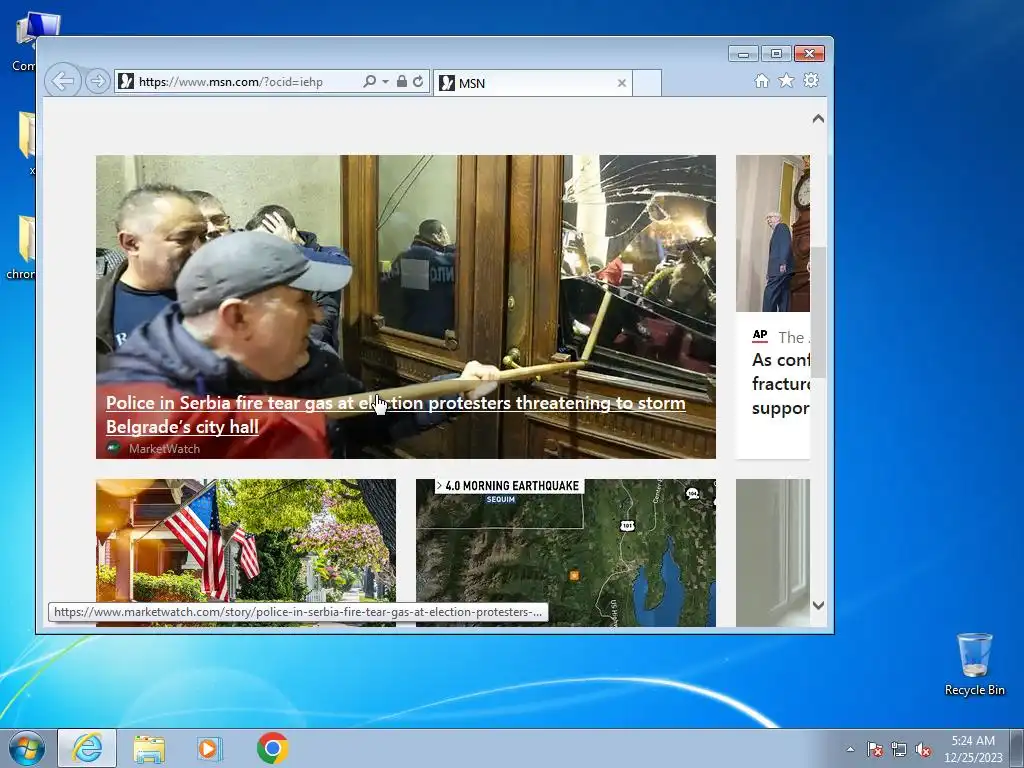View the security report lock icon
Viewport: 1024px width, 768px height.
coord(402,82)
